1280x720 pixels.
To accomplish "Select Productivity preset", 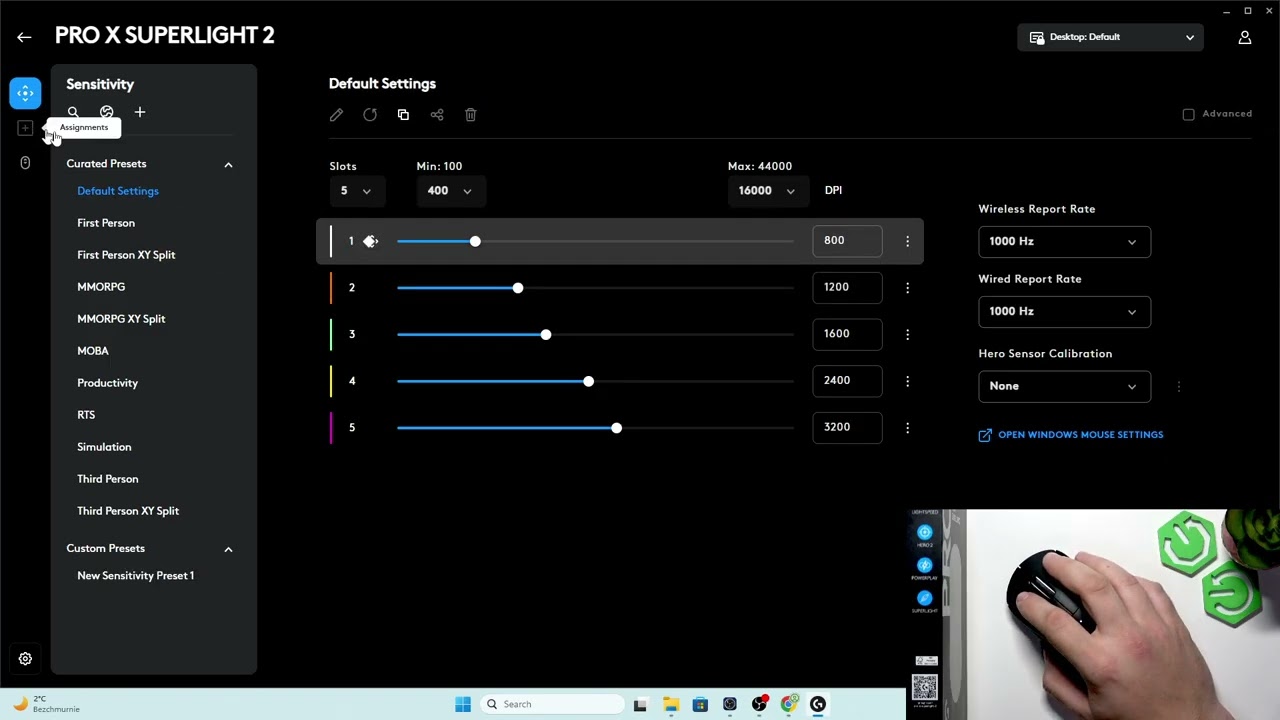I will tap(108, 383).
